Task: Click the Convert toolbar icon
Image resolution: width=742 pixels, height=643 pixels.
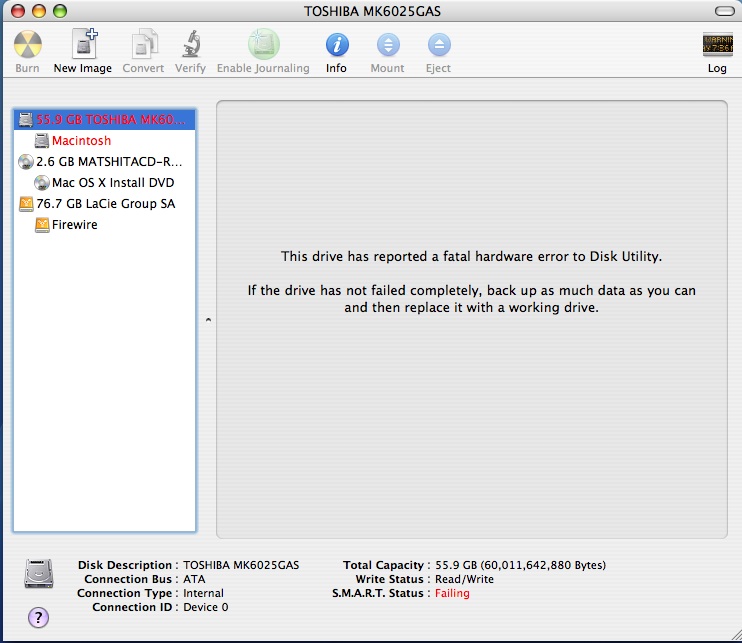Action: point(144,44)
